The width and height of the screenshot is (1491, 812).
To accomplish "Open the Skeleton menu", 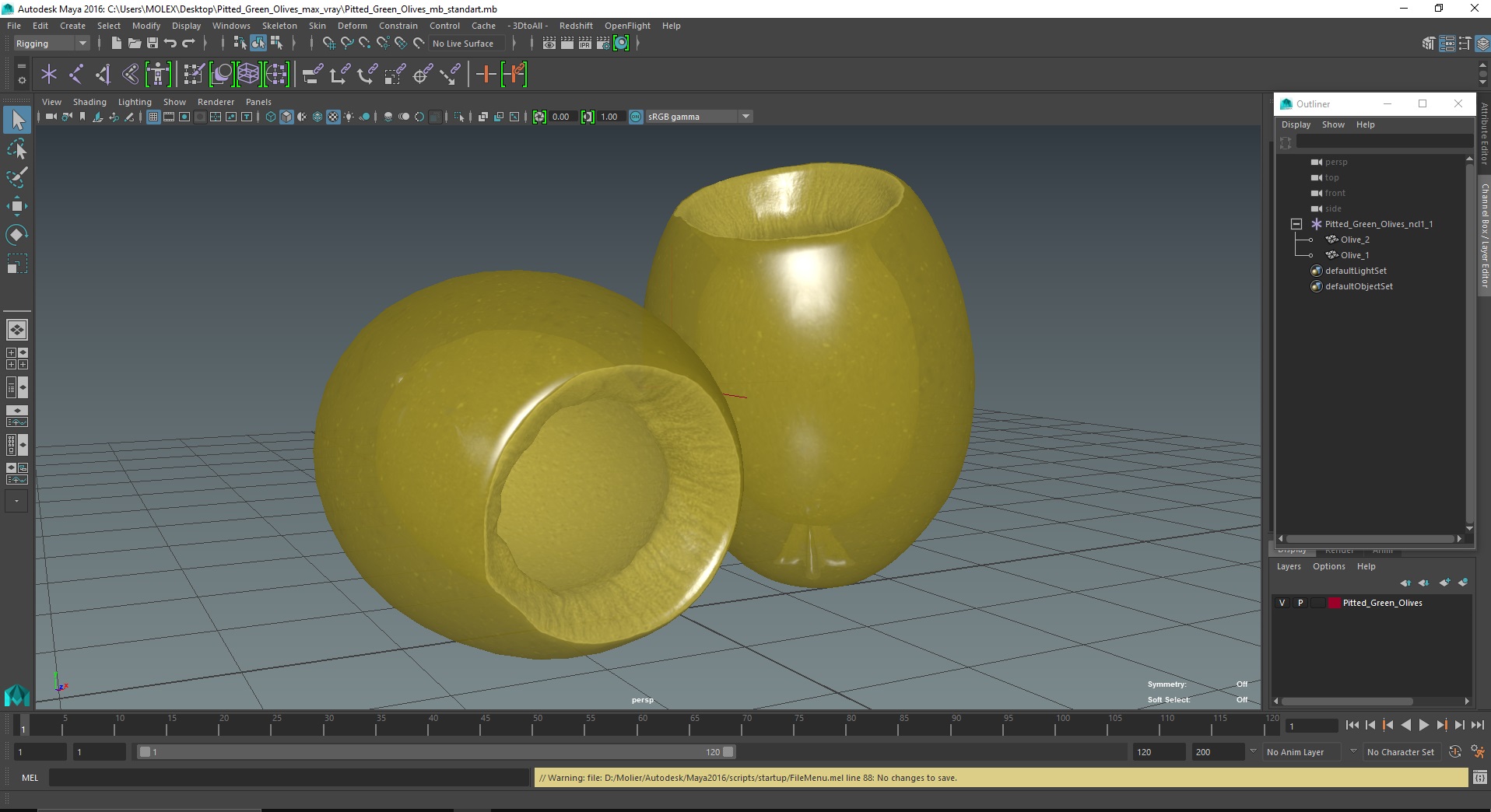I will [279, 26].
